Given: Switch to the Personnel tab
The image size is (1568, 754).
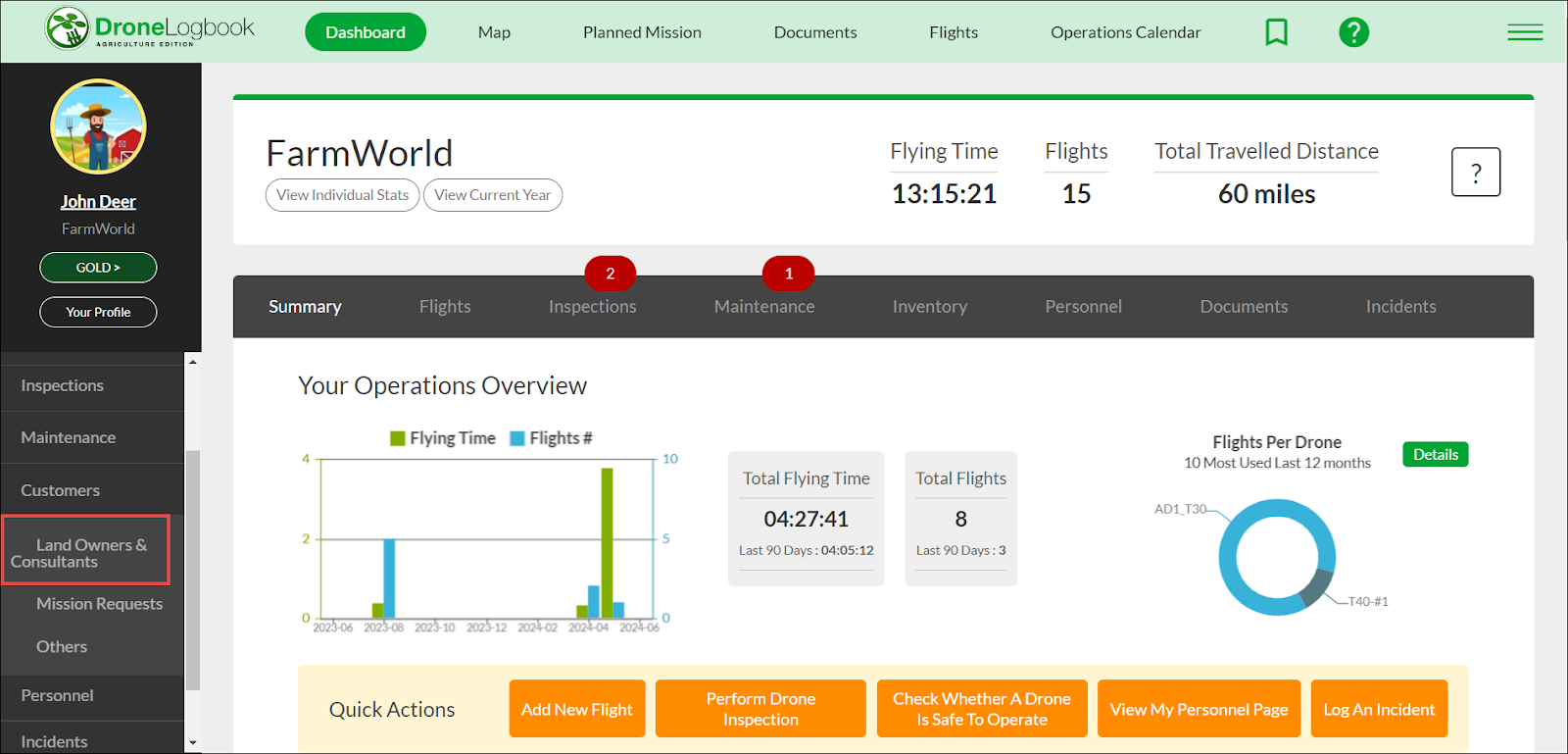Looking at the screenshot, I should pyautogui.click(x=1083, y=307).
